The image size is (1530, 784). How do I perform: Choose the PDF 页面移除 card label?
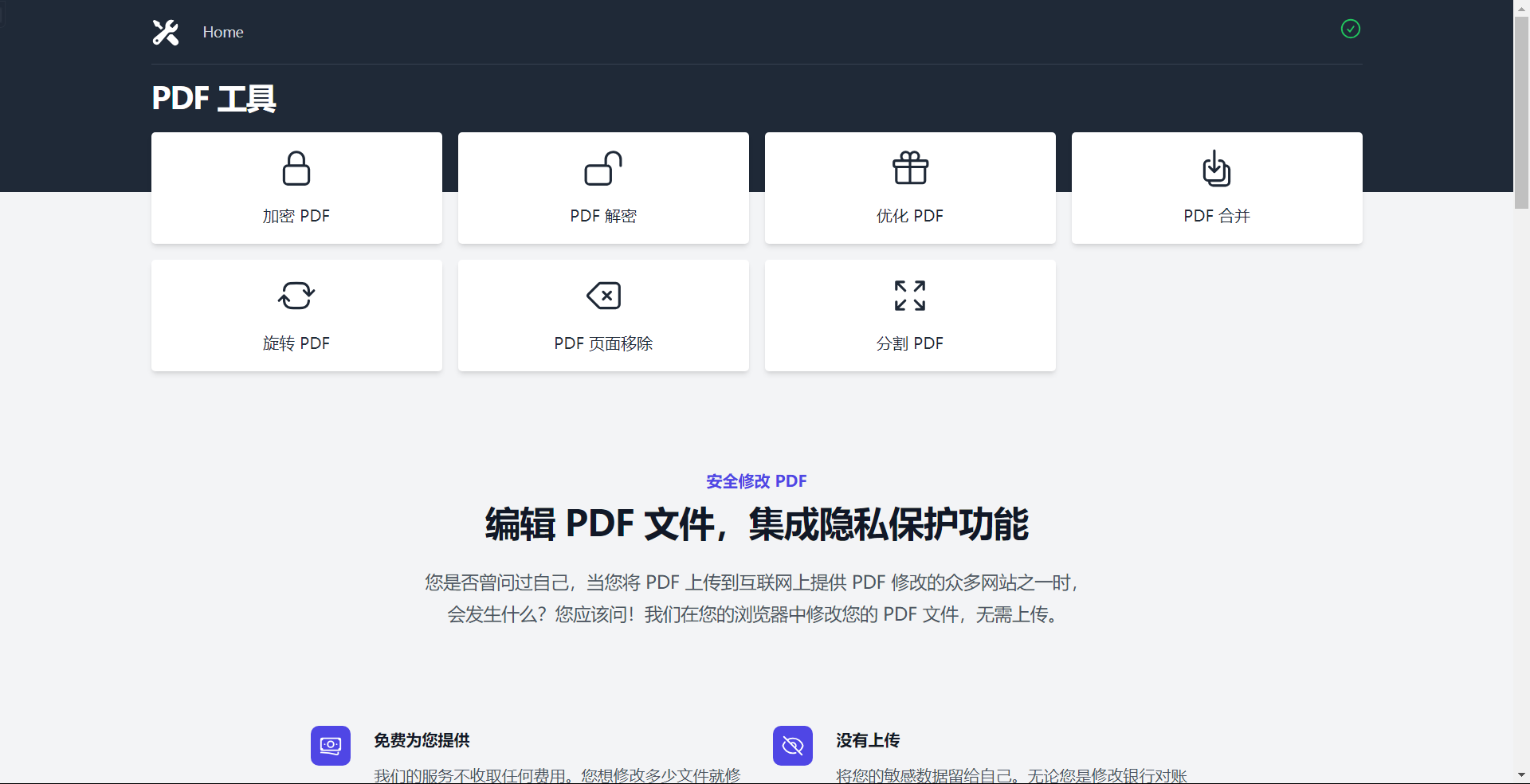pos(603,343)
